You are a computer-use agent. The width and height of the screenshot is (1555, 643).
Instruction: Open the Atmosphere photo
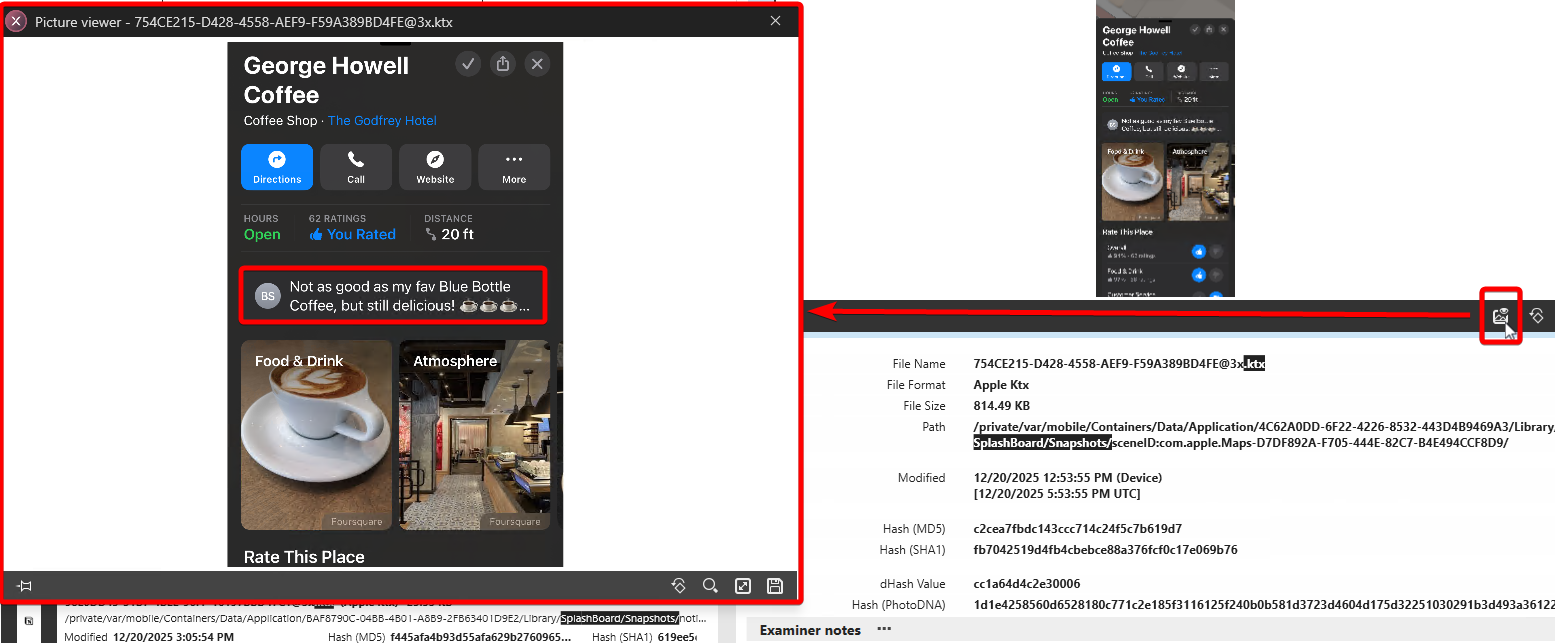[475, 435]
